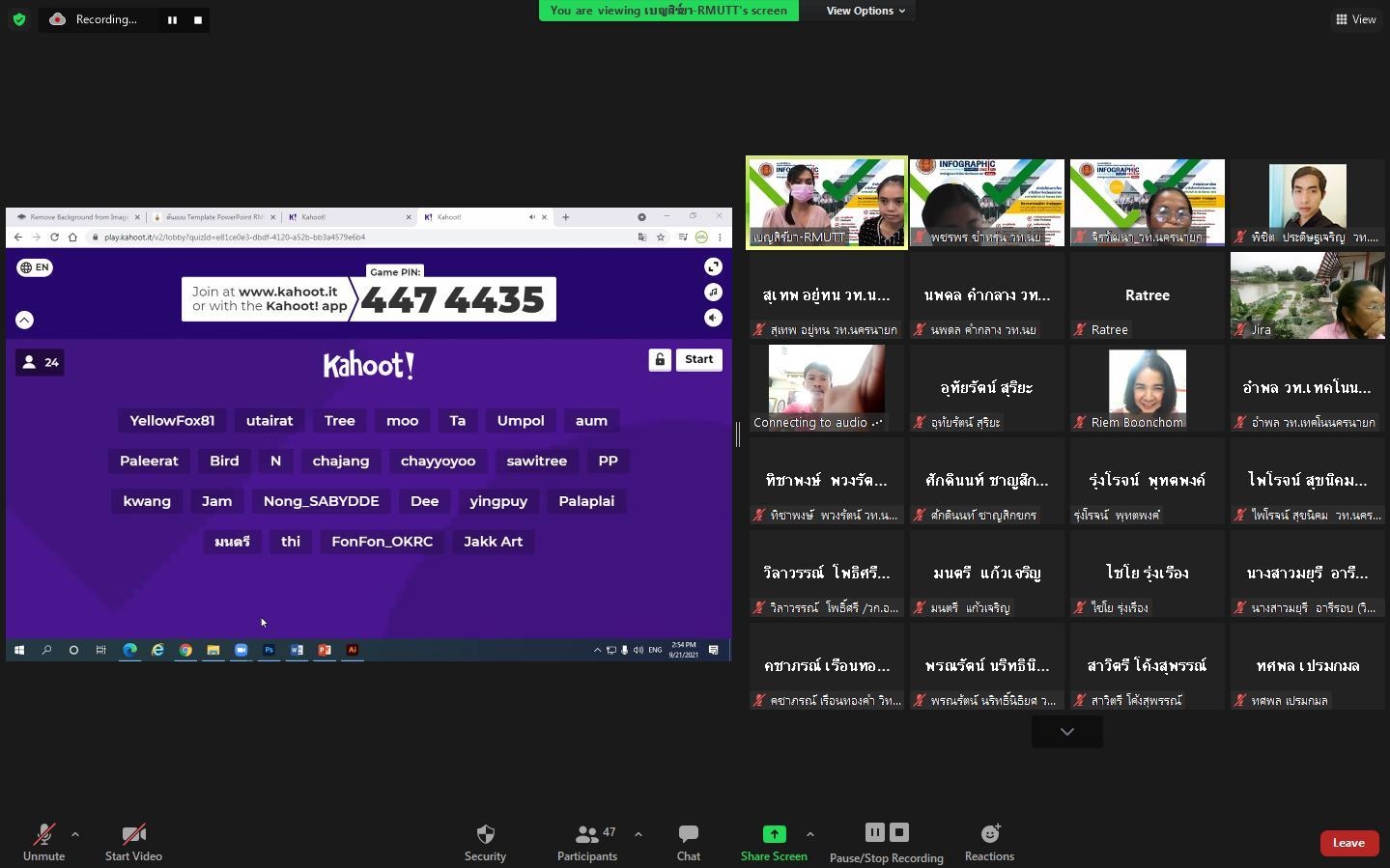This screenshot has height=868, width=1390.
Task: Open Word from taskbar
Action: pyautogui.click(x=297, y=650)
